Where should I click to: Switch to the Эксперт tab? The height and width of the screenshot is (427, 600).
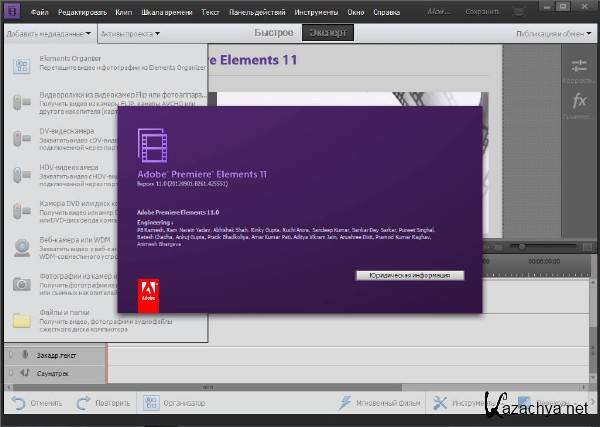[x=327, y=32]
